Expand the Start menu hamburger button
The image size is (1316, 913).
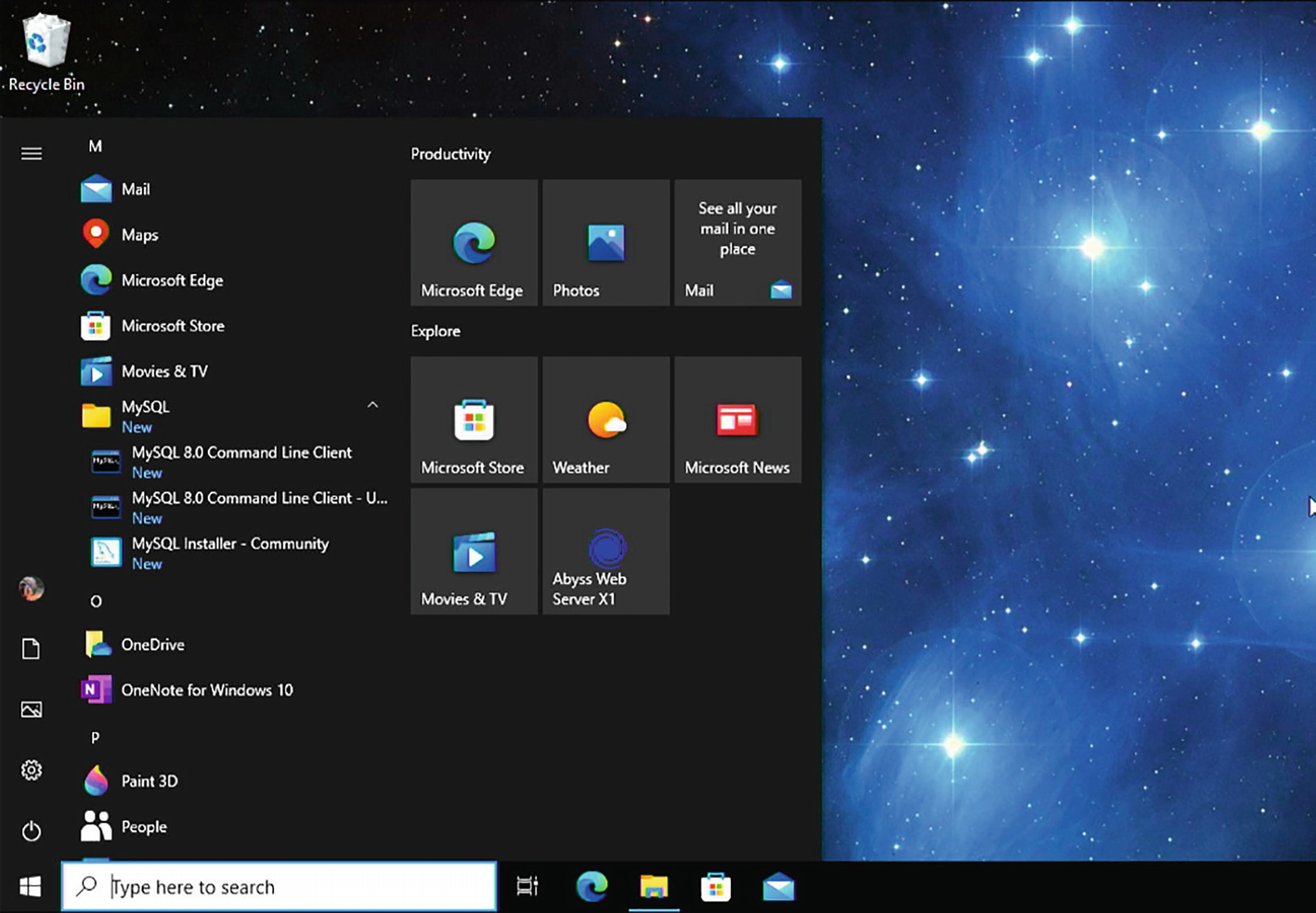pyautogui.click(x=32, y=153)
